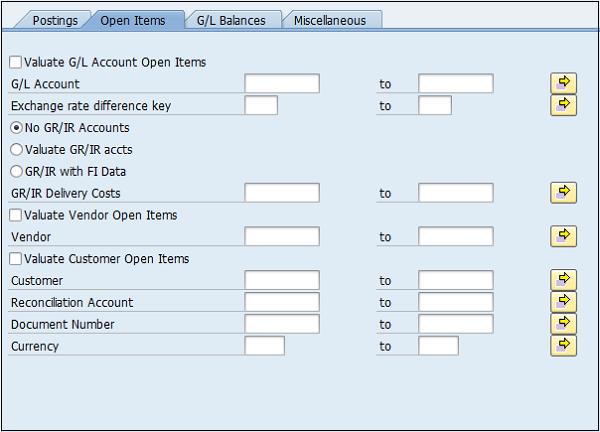Open multiple selection for GR/IR Delivery Costs
Screen dimensions: 600x432
pyautogui.click(x=563, y=193)
